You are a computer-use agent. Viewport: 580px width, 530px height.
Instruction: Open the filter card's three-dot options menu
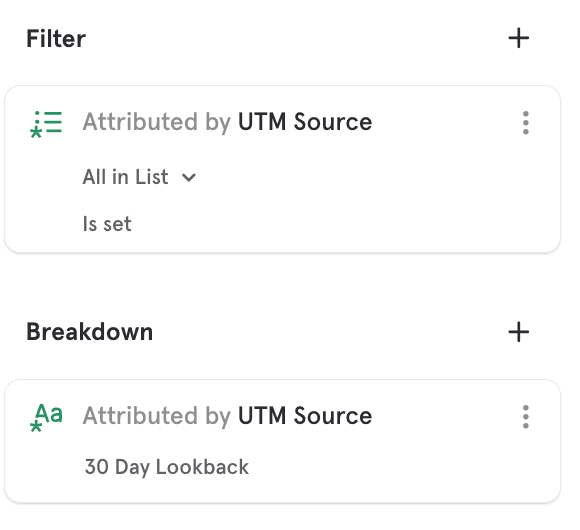point(525,122)
